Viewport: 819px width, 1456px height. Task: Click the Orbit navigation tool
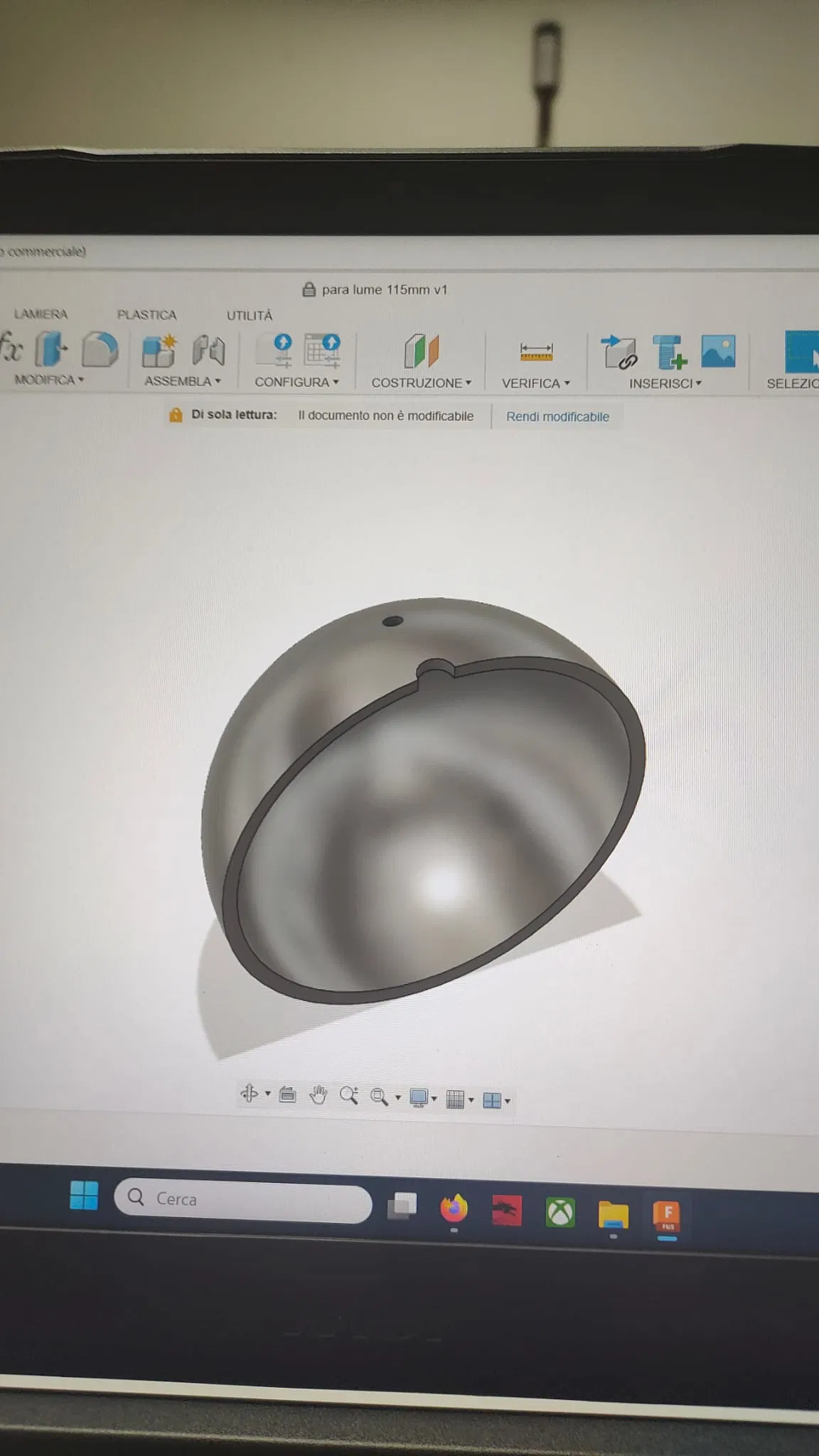click(x=250, y=1093)
